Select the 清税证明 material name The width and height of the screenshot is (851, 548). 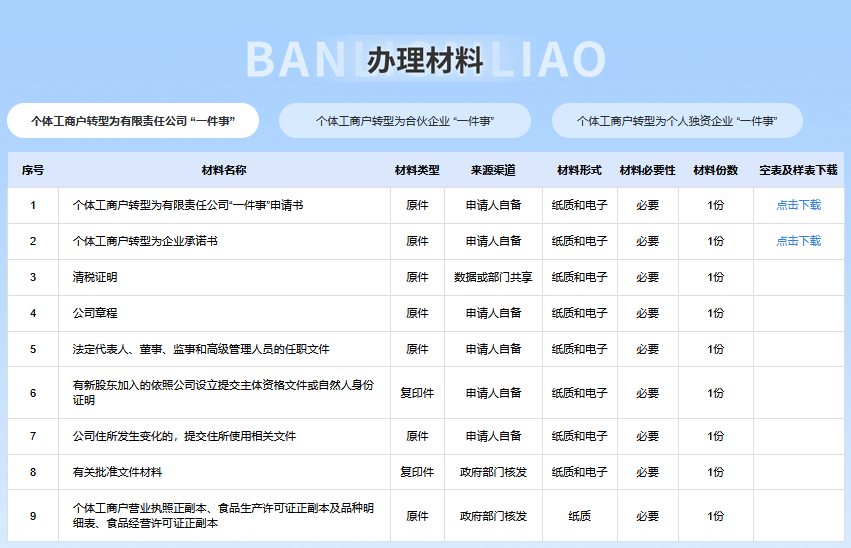coord(95,277)
